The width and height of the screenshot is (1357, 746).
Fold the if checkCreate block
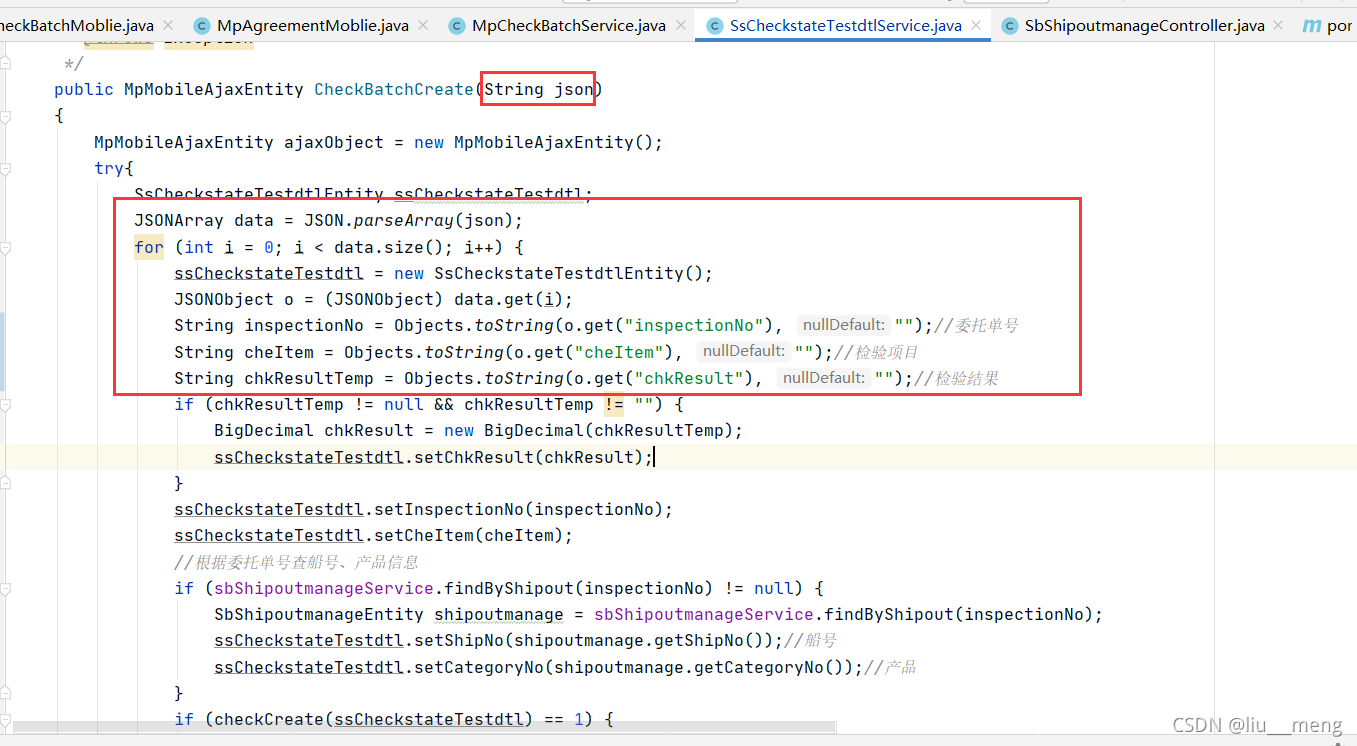[x=6, y=719]
